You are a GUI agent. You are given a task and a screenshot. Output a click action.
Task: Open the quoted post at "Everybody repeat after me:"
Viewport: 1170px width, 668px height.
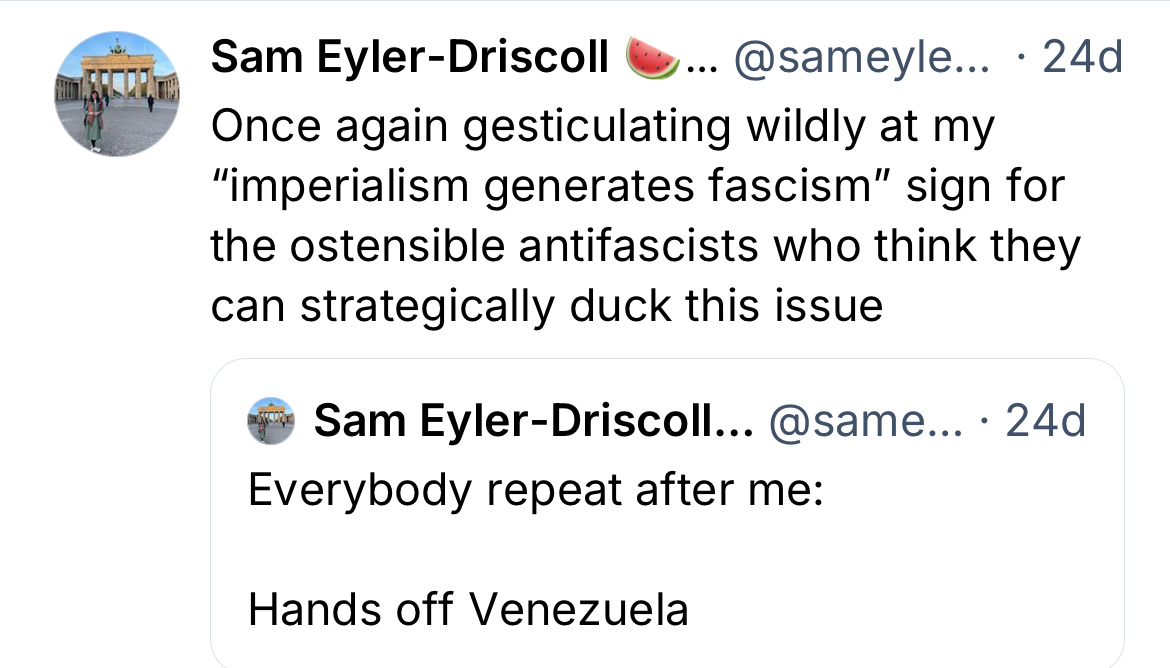coord(535,490)
